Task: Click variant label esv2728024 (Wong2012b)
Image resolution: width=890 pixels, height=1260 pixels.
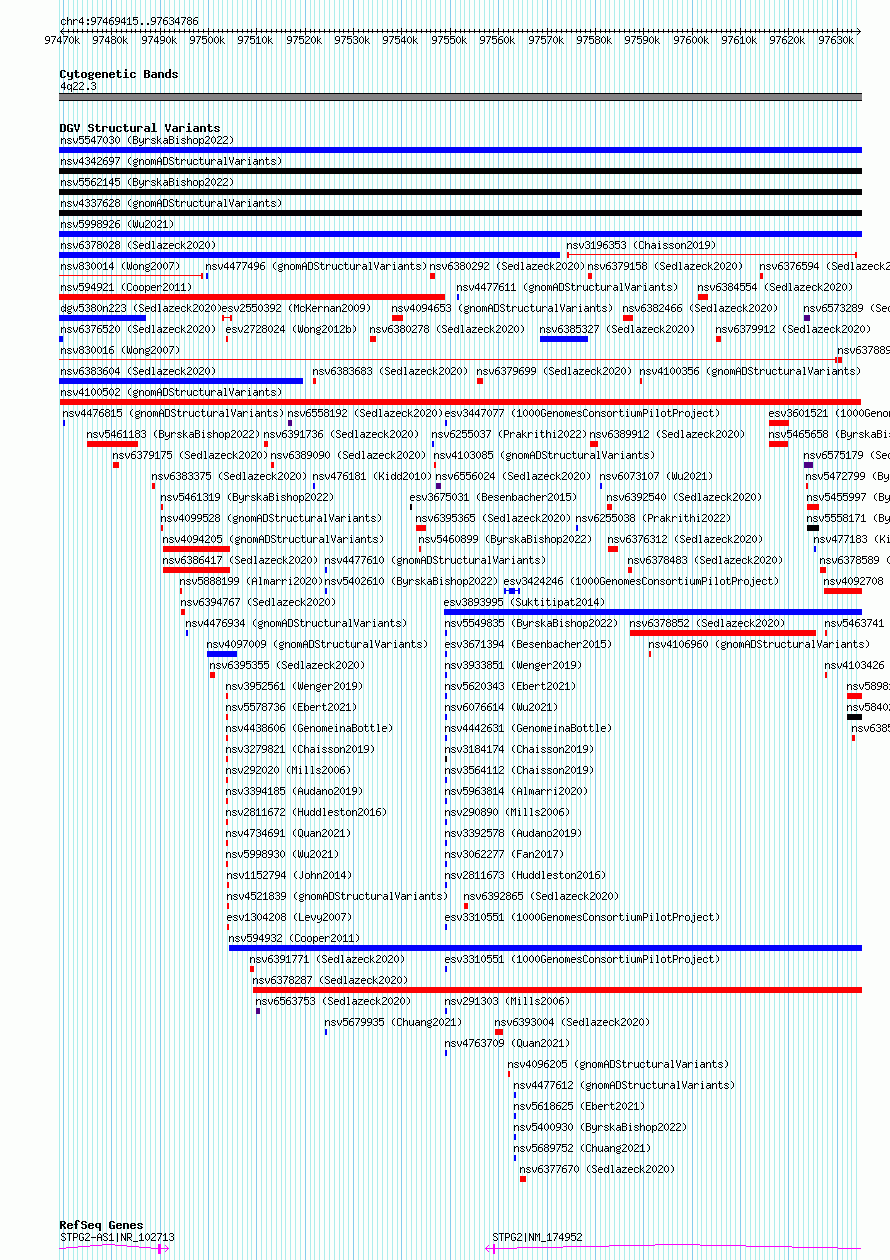Action: [x=291, y=329]
